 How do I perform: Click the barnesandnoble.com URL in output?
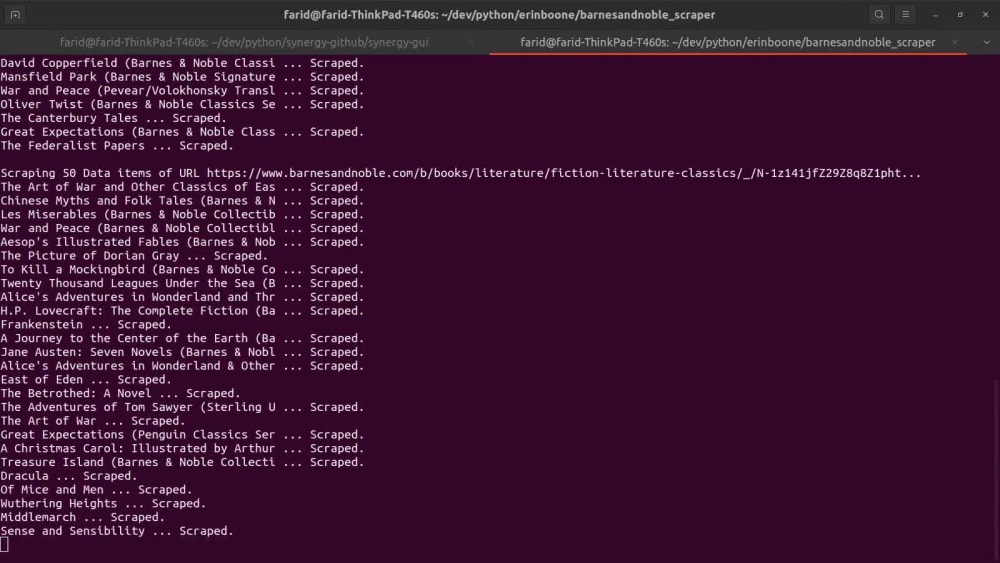(564, 173)
